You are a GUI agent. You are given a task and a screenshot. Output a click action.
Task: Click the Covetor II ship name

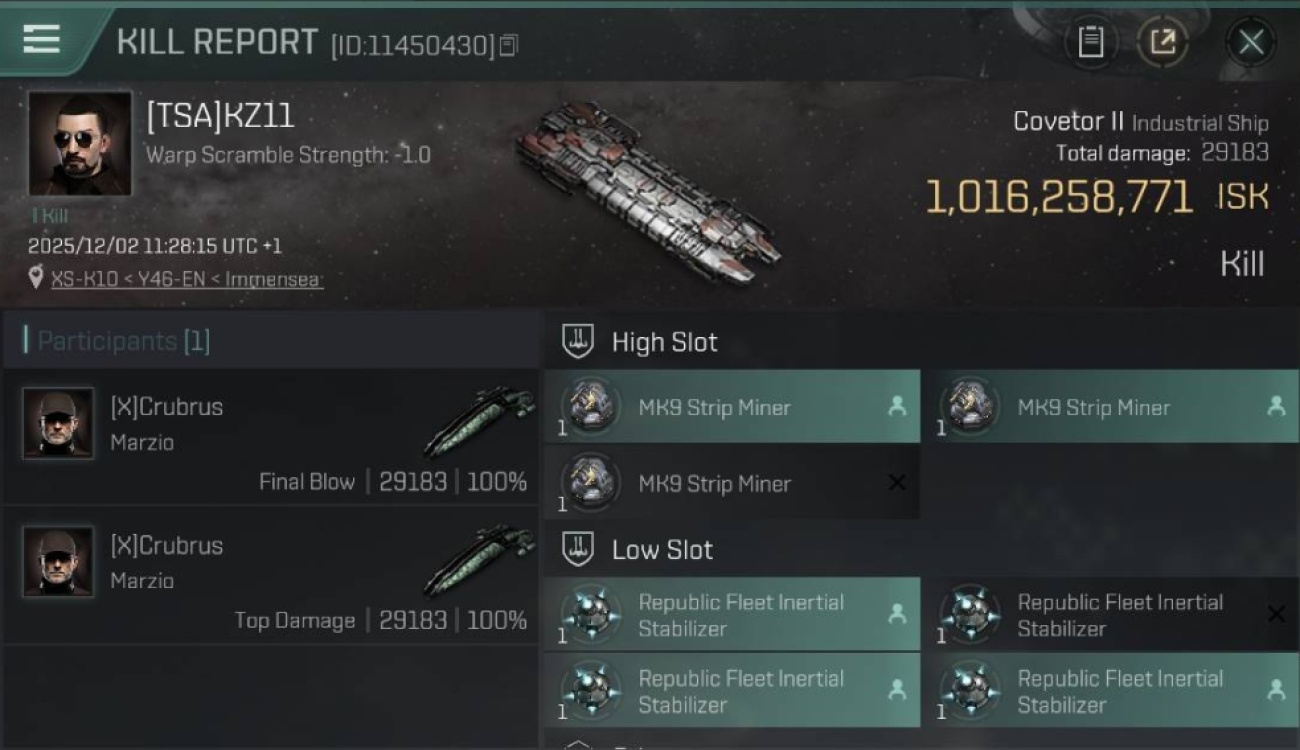(x=1068, y=122)
